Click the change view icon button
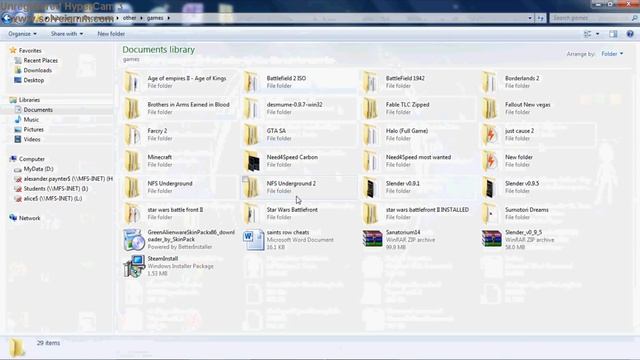 [588, 34]
